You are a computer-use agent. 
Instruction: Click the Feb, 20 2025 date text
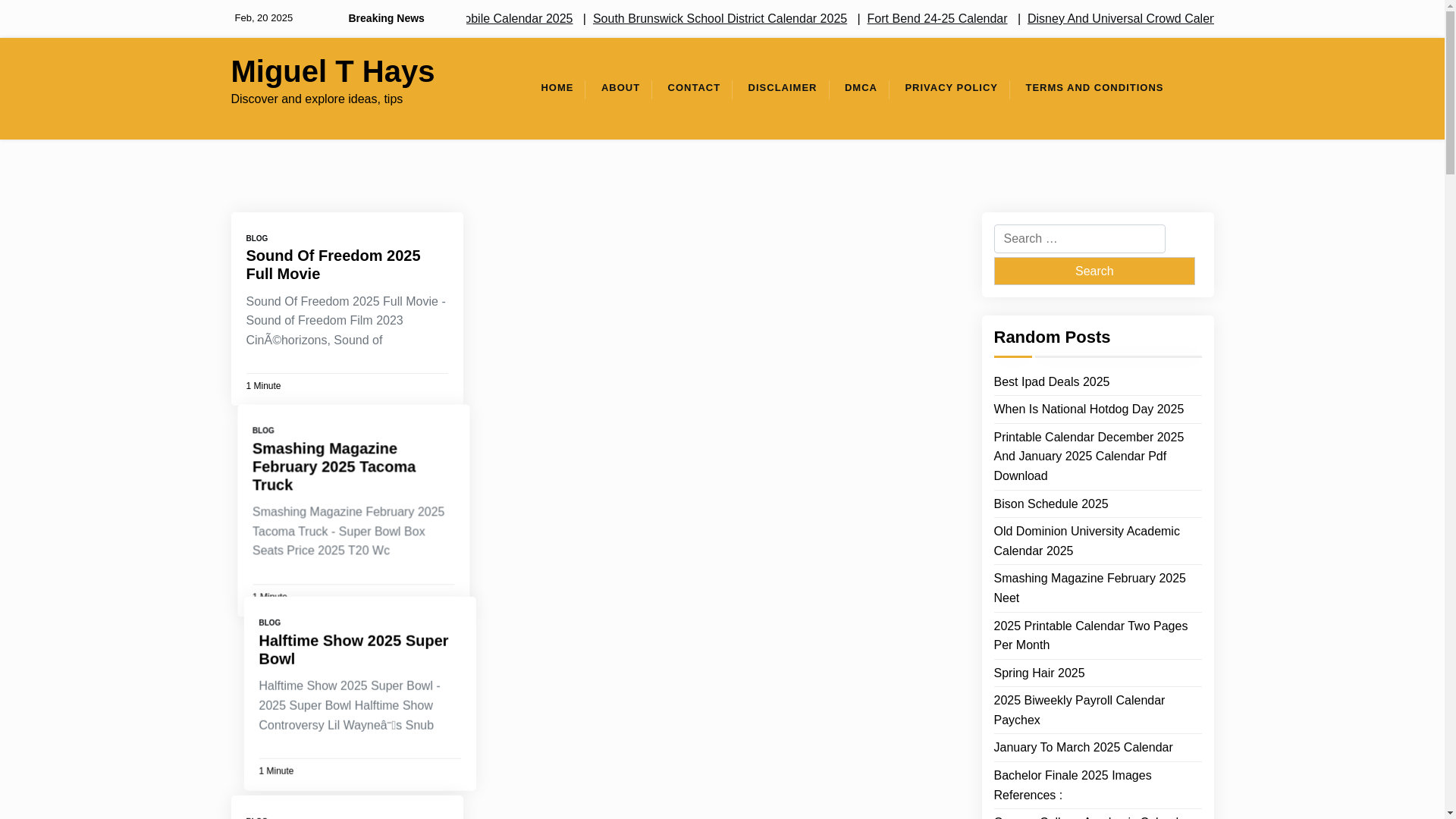(263, 18)
